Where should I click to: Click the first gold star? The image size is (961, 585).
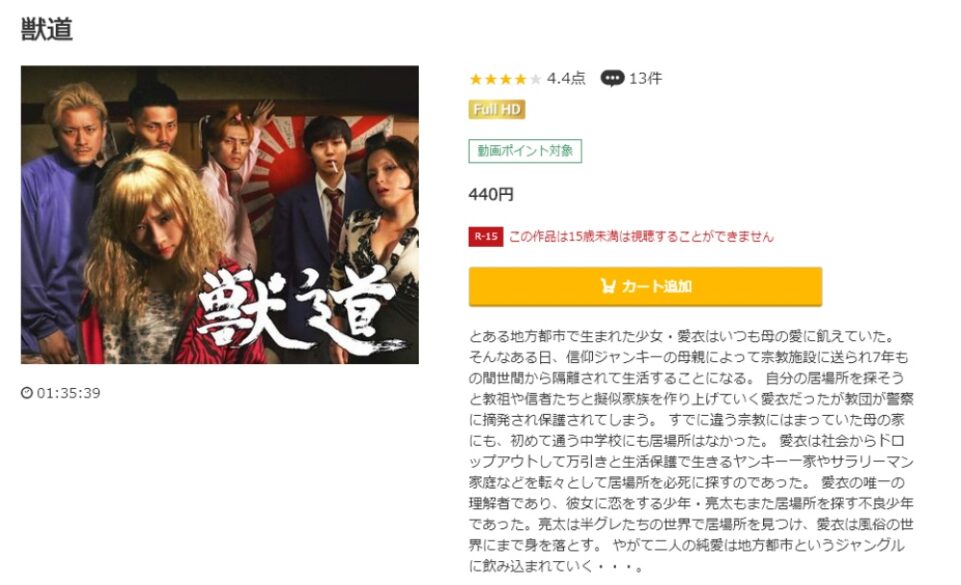tap(476, 79)
